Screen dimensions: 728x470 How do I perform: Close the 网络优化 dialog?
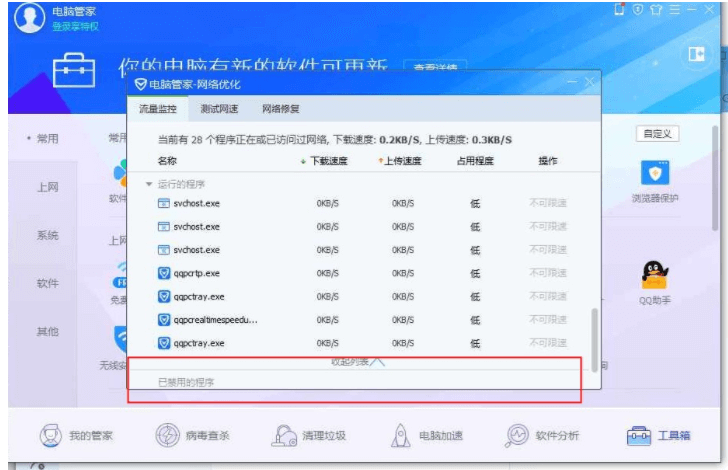(590, 82)
